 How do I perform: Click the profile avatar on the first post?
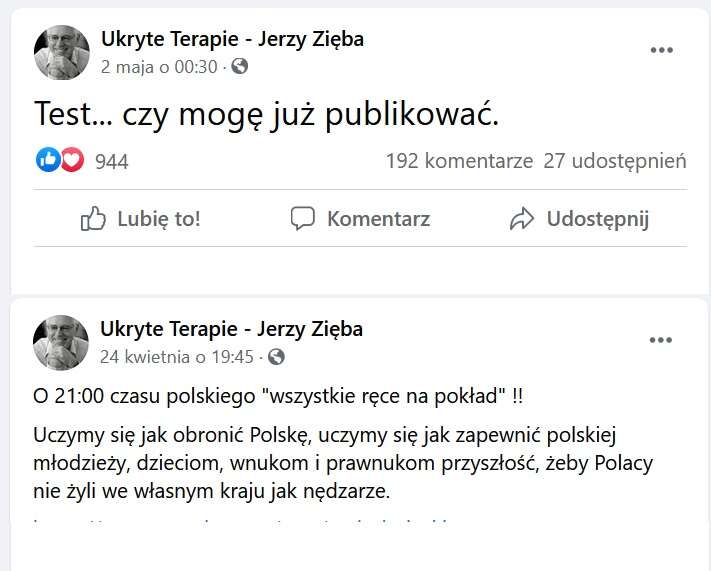[x=62, y=52]
